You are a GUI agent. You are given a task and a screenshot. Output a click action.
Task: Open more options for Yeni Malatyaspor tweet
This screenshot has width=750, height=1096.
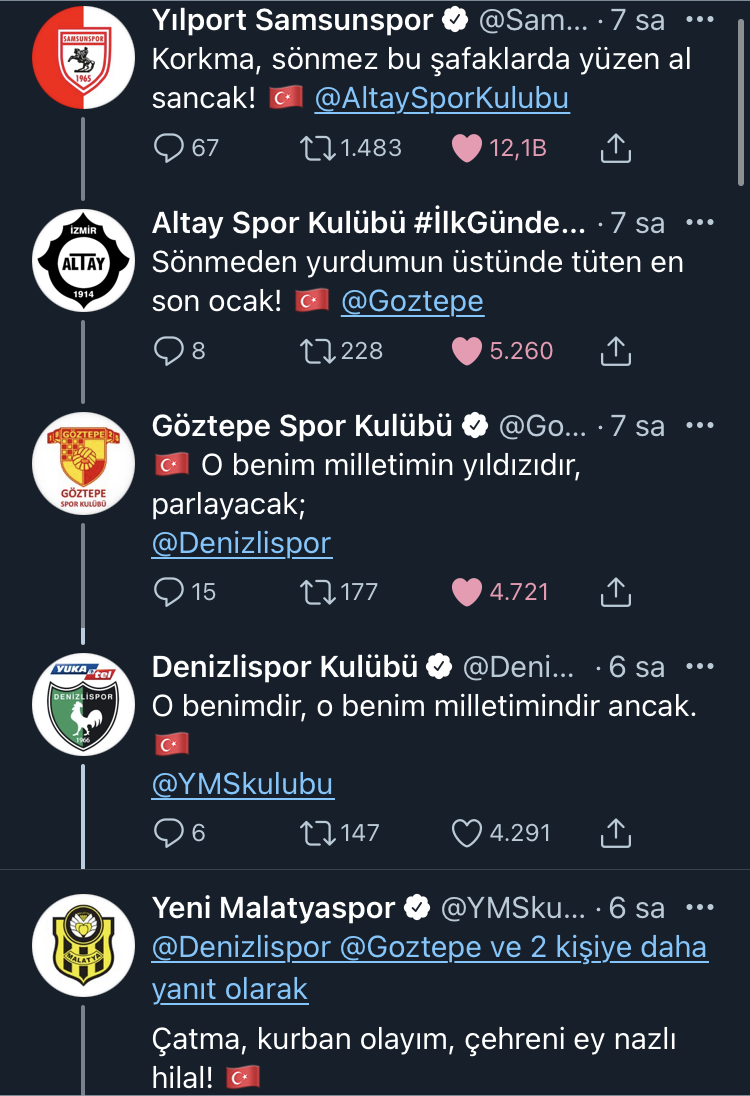point(700,907)
